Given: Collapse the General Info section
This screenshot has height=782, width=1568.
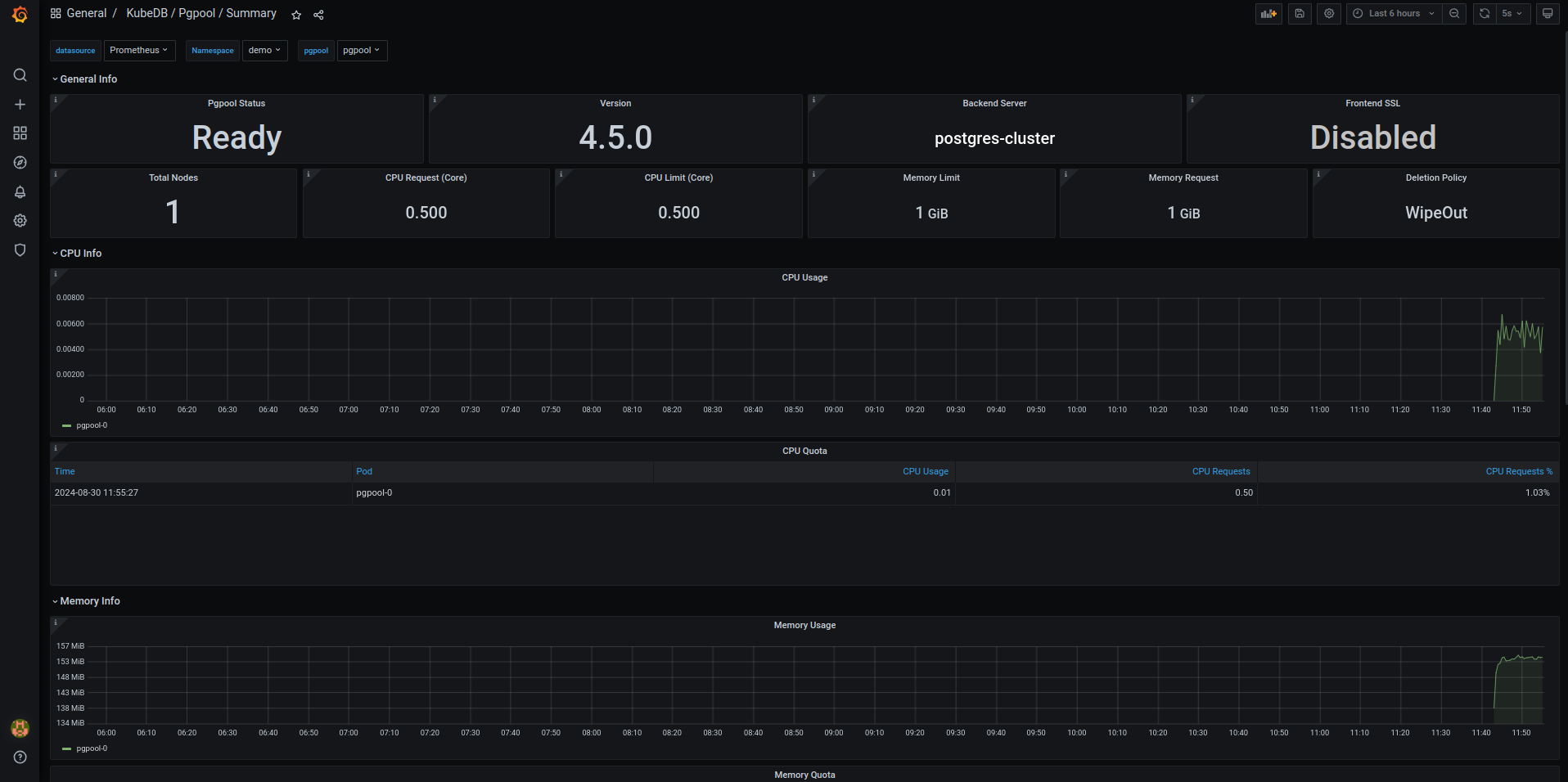Looking at the screenshot, I should pyautogui.click(x=84, y=79).
